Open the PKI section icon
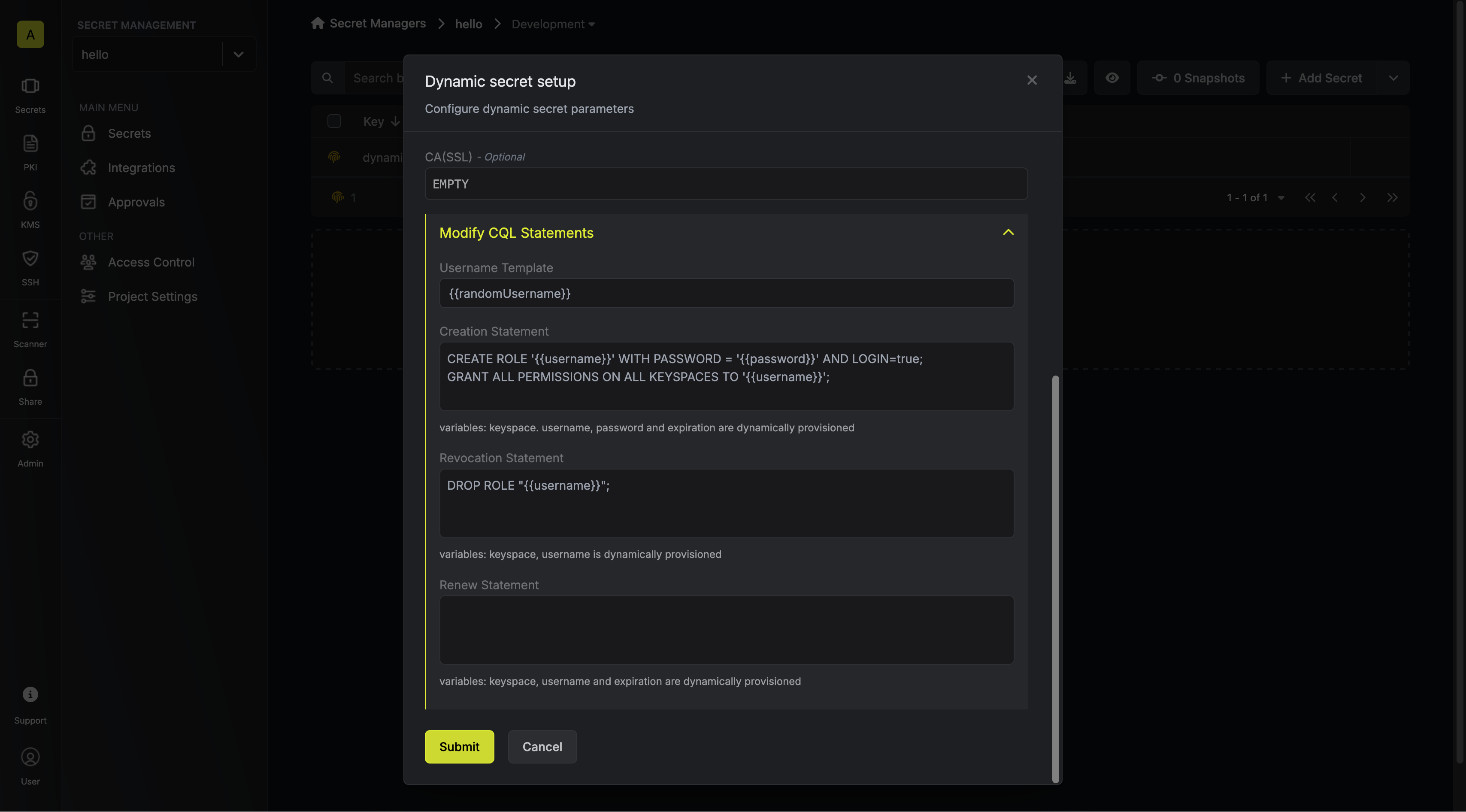 point(30,143)
